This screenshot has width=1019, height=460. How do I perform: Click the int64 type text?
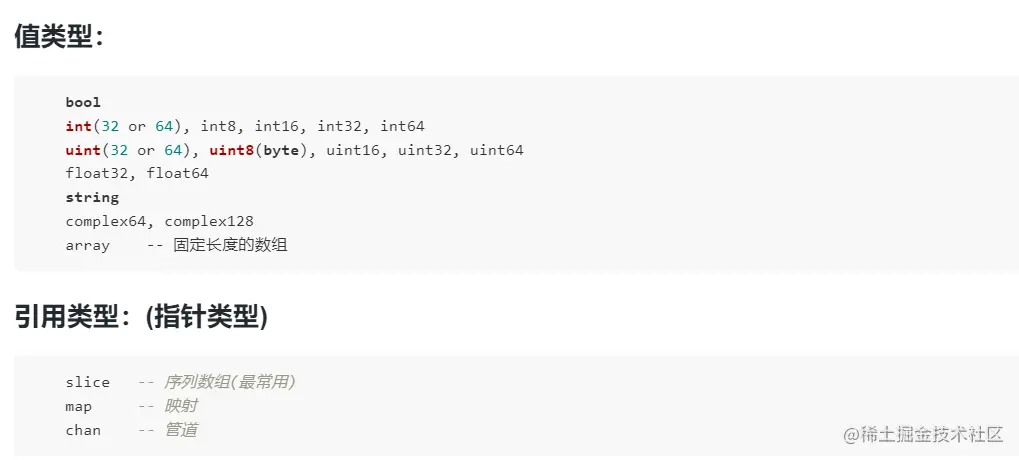coord(402,126)
